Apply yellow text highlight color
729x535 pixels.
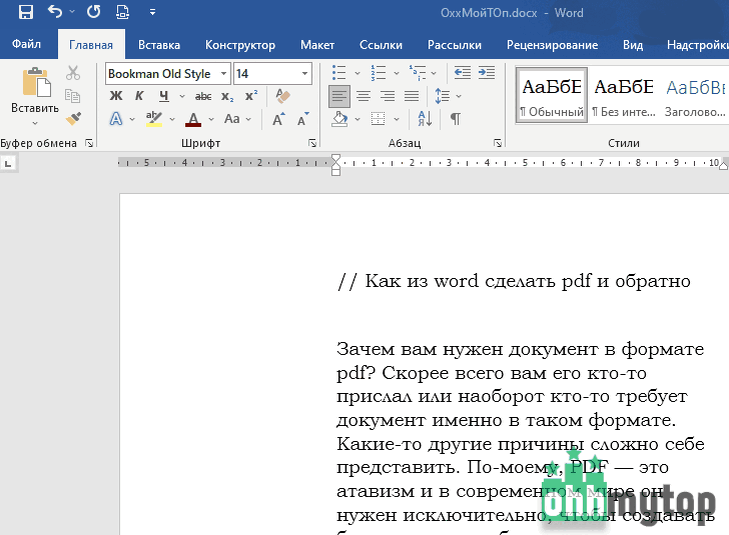coord(154,119)
